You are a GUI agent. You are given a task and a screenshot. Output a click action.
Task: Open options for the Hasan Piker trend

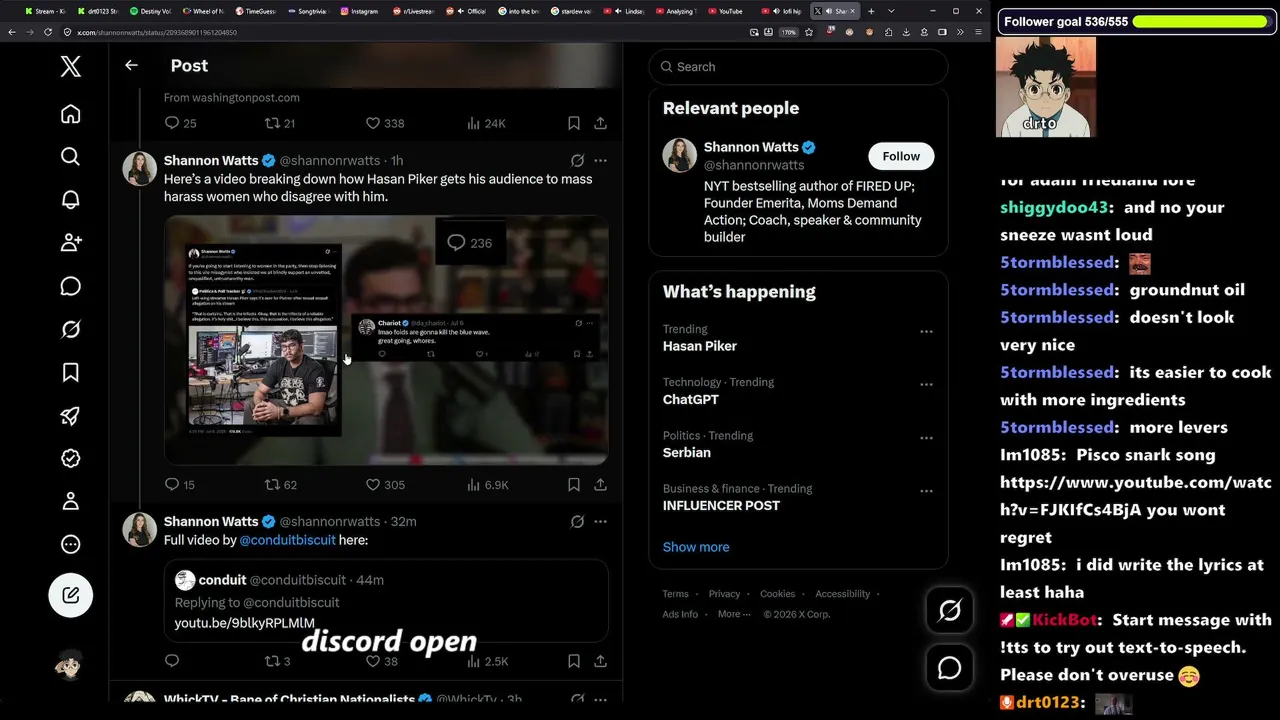(x=926, y=331)
